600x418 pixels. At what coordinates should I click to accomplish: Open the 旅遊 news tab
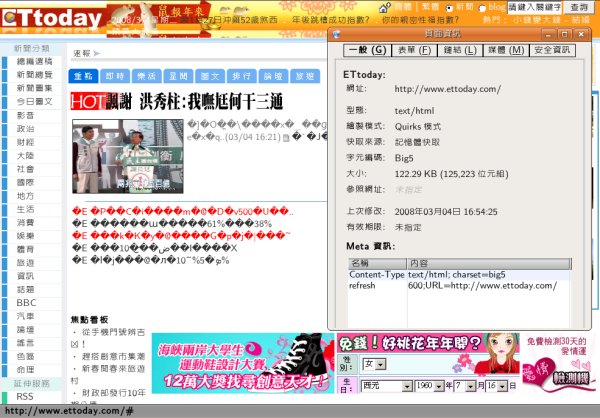point(305,76)
